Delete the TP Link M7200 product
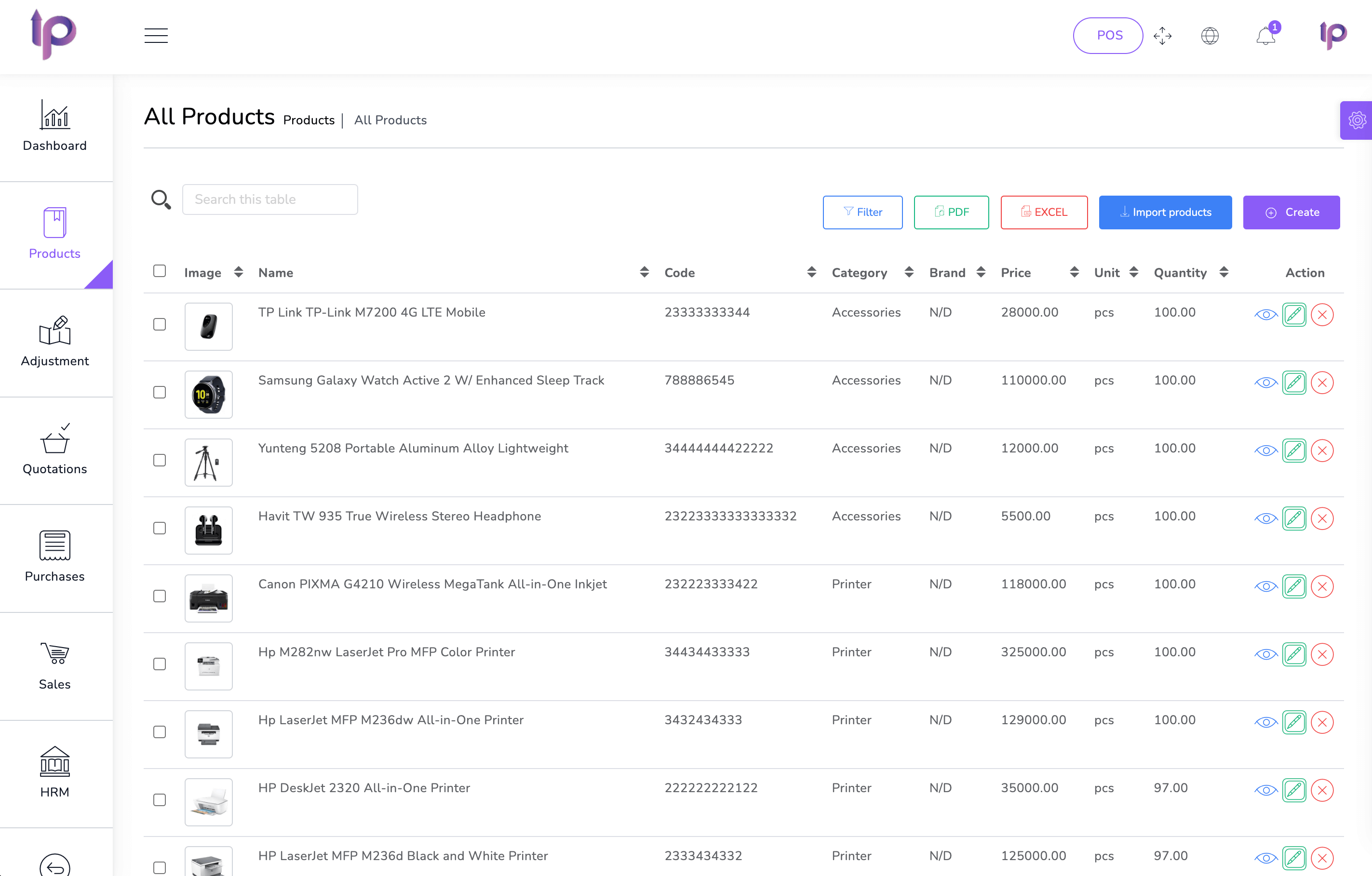Screen dimensions: 1372x876 1322,314
